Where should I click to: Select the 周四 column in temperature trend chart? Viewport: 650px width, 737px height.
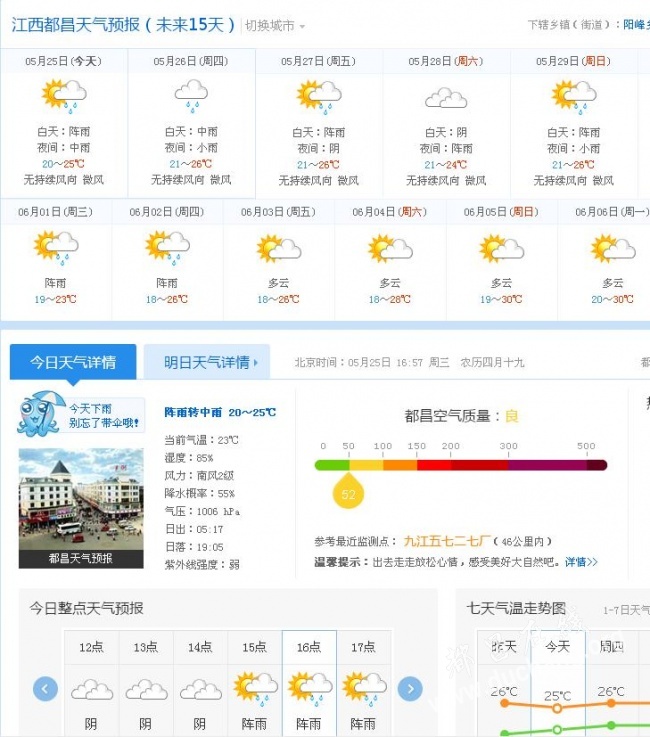(x=612, y=647)
